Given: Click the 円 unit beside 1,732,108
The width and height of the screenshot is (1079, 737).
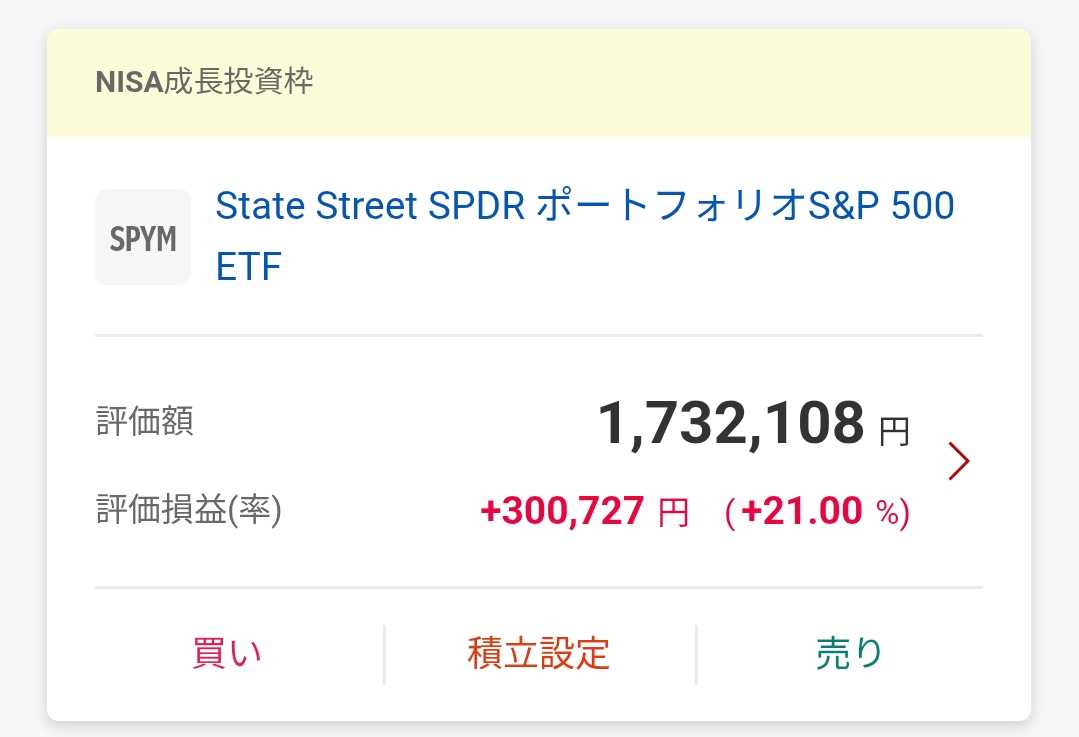Looking at the screenshot, I should click(894, 432).
